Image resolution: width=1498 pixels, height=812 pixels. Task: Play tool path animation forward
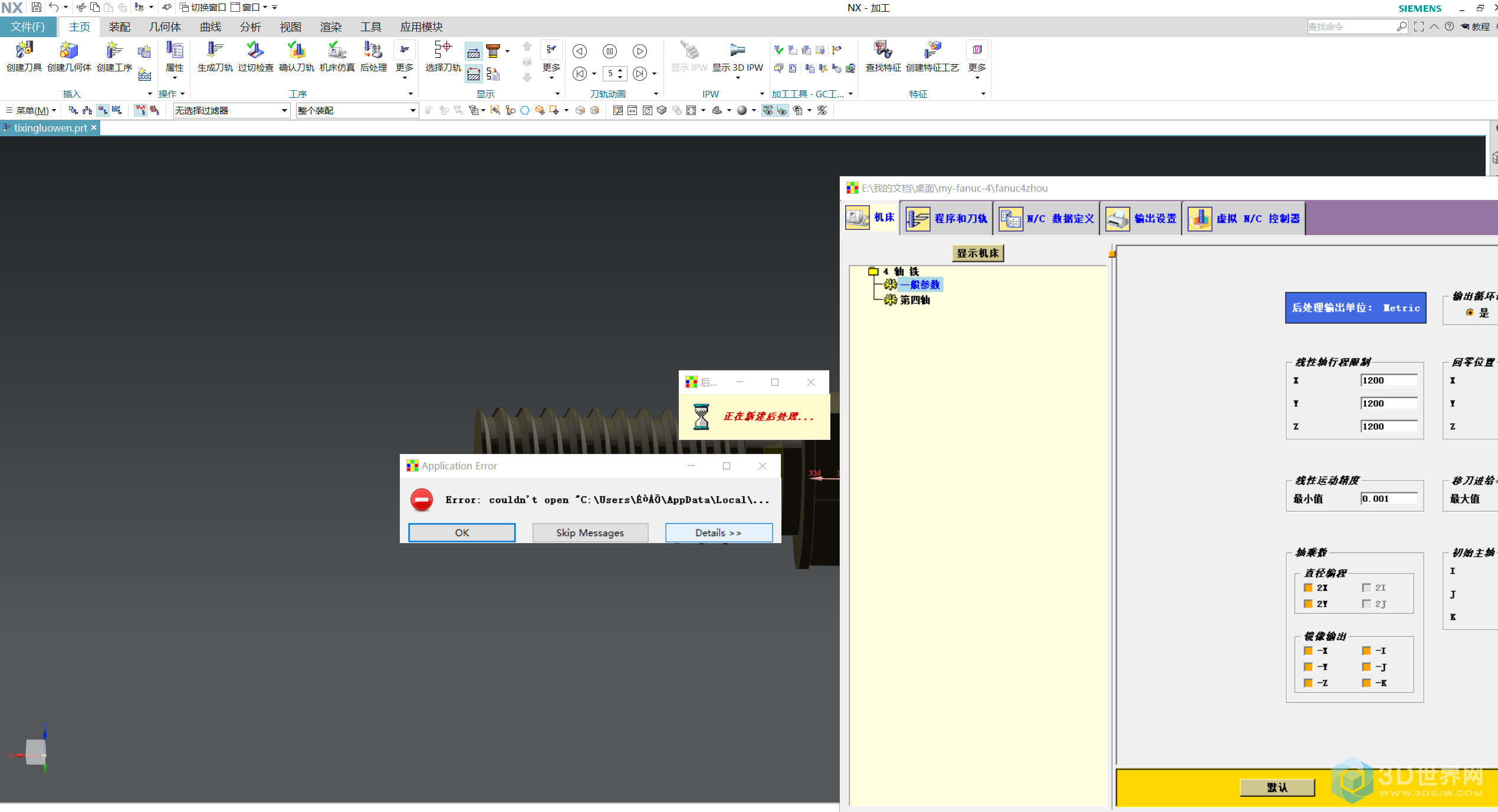(x=640, y=51)
